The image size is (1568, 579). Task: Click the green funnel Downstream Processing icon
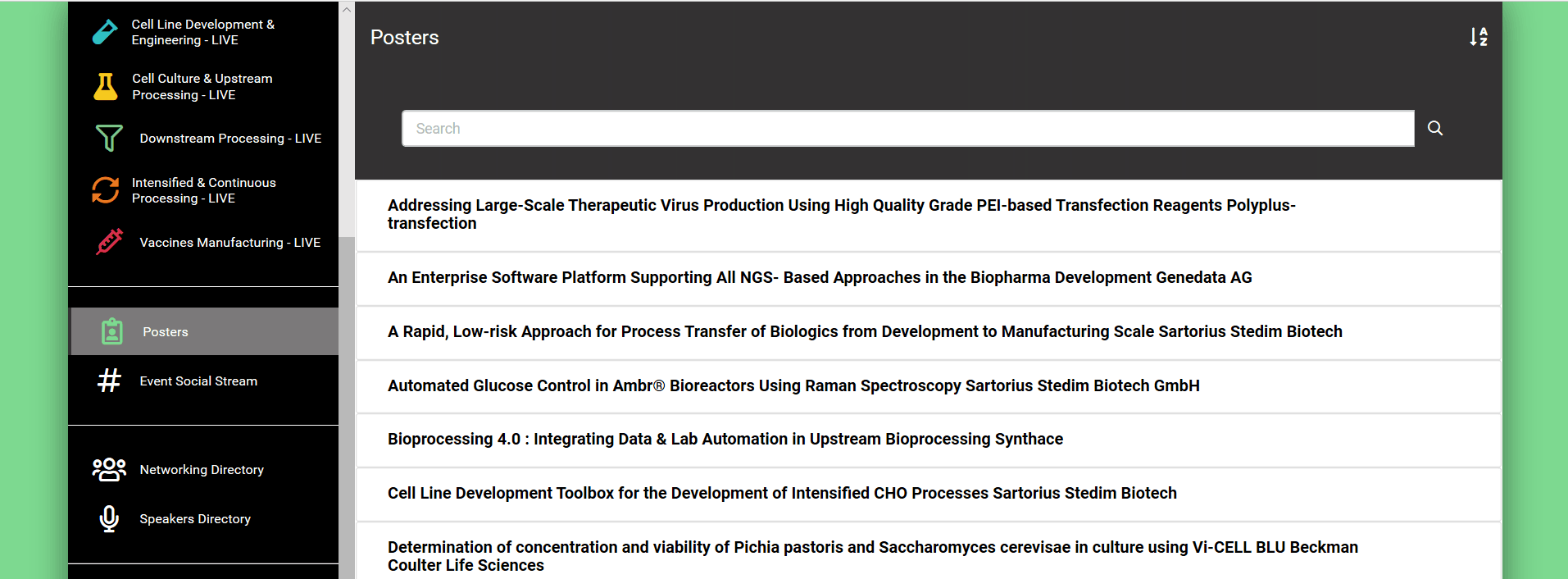[108, 138]
